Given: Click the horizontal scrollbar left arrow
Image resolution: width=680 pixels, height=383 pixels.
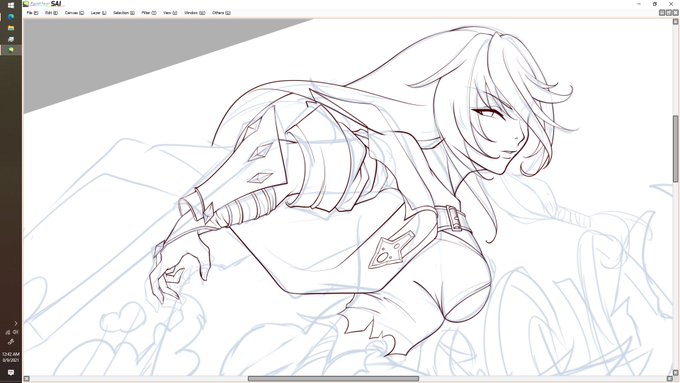Looking at the screenshot, I should (26, 379).
